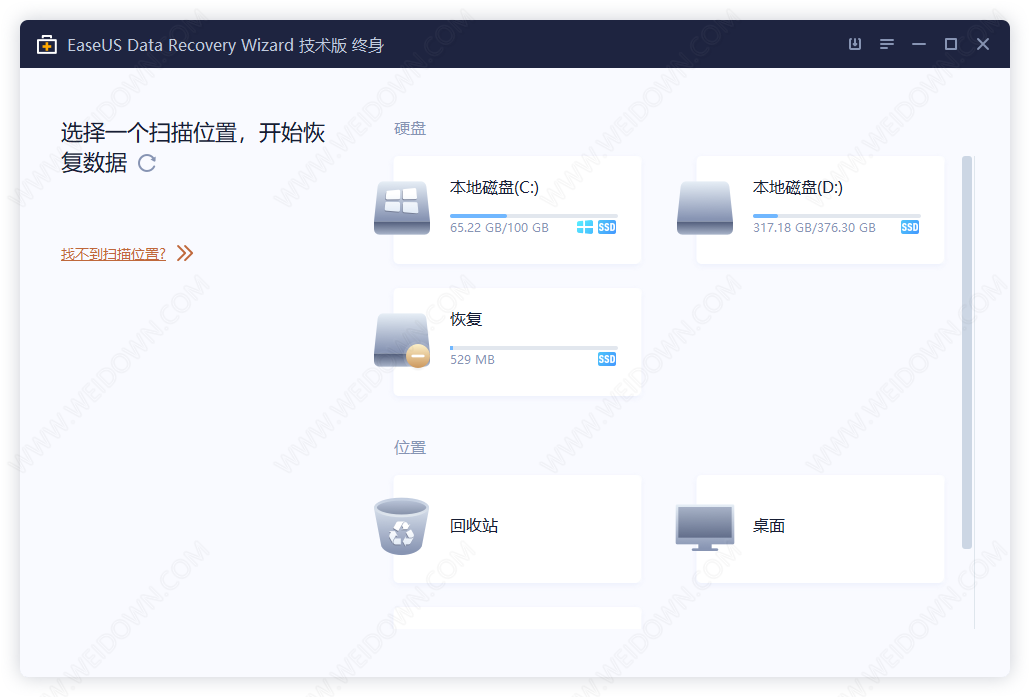This screenshot has width=1030, height=697.
Task: Close the EaseUS Data Recovery window
Action: 983,44
